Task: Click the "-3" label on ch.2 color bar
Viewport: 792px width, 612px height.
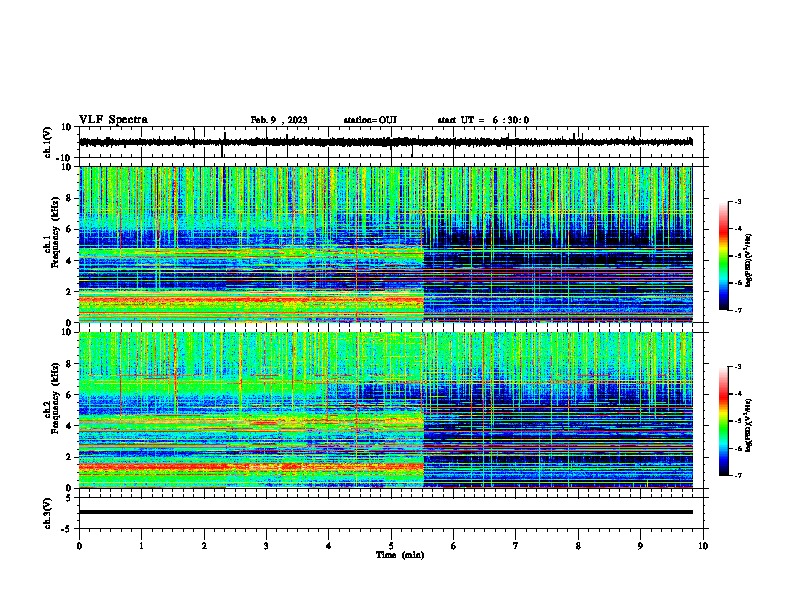Action: coord(738,367)
